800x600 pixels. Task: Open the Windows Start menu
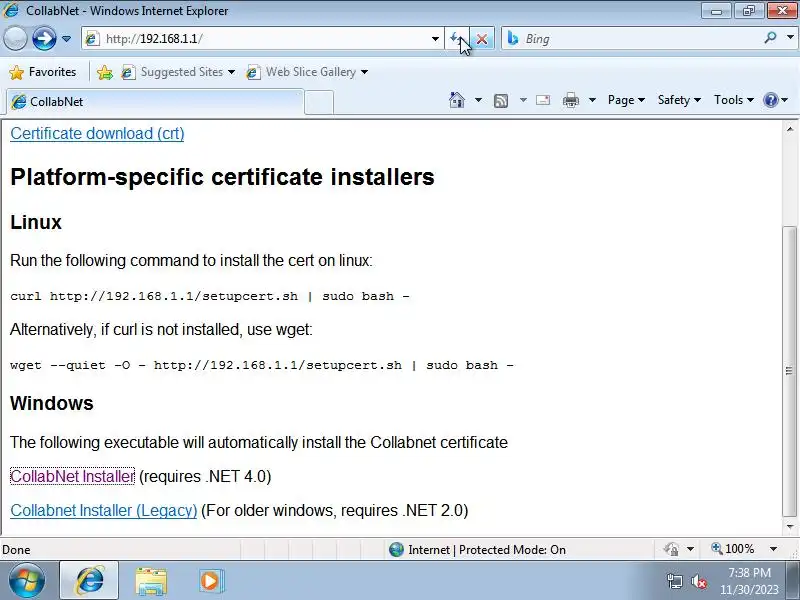click(x=27, y=581)
